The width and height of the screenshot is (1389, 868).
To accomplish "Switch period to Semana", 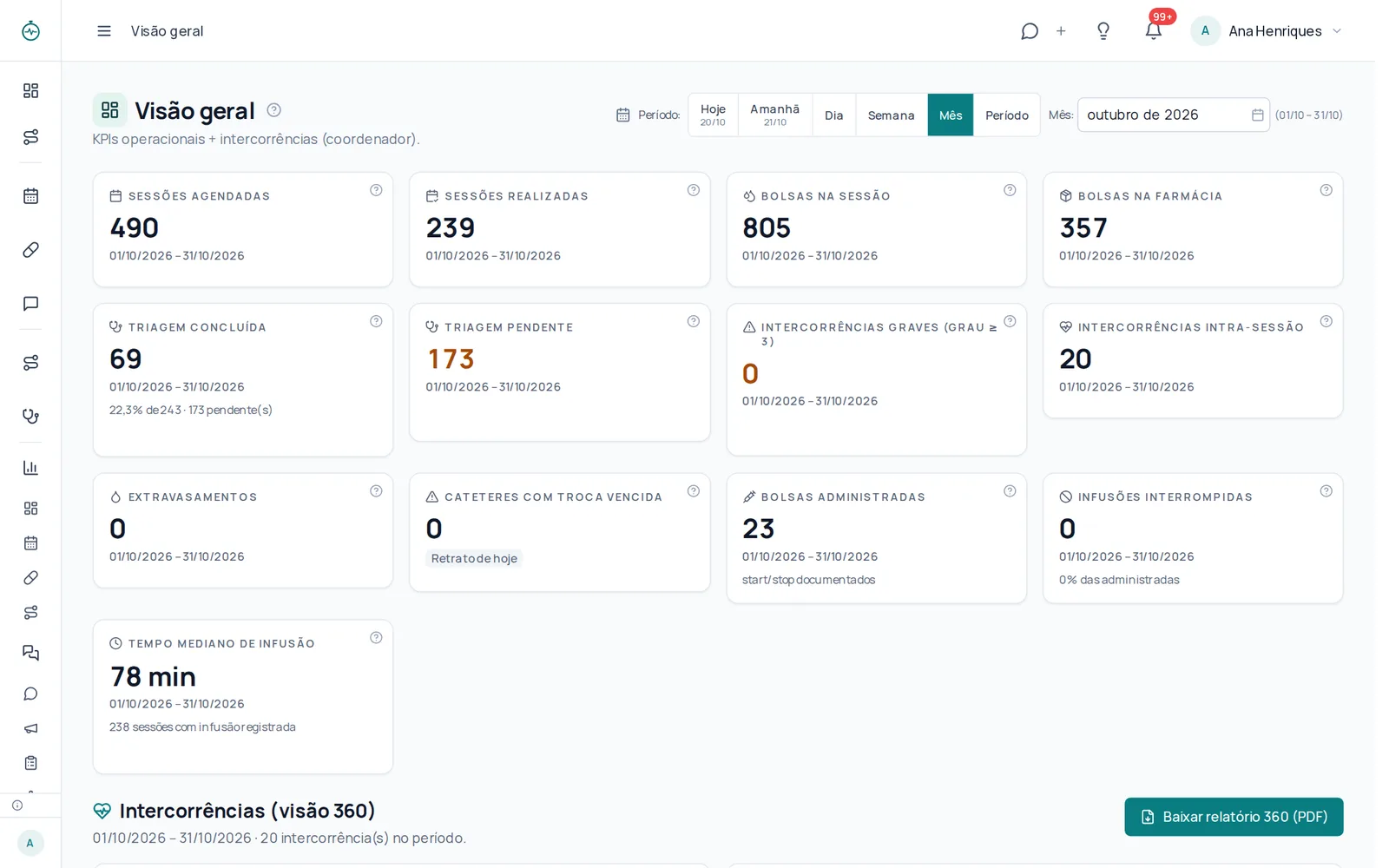I will (x=892, y=115).
